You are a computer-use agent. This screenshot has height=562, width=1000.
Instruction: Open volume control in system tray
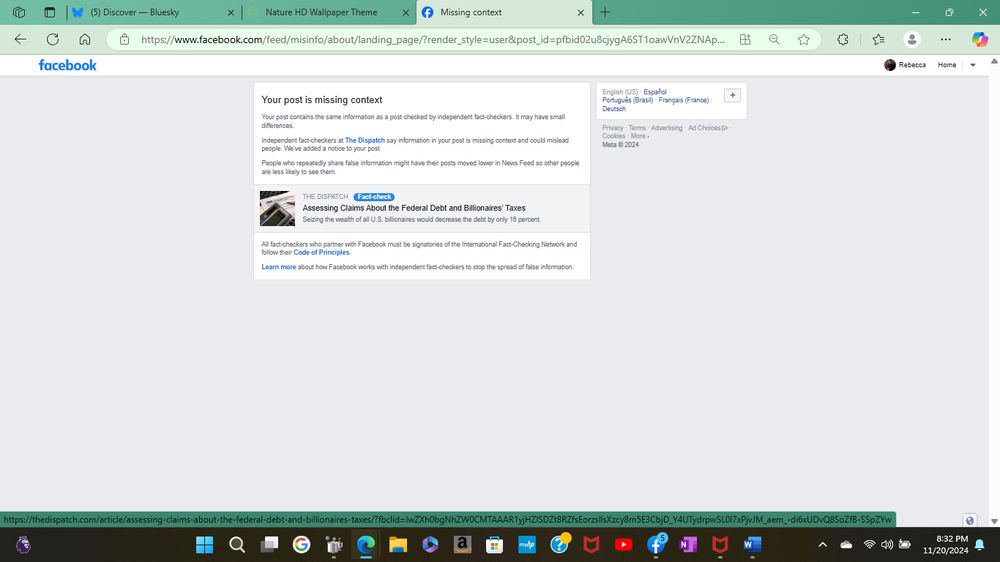click(x=887, y=545)
